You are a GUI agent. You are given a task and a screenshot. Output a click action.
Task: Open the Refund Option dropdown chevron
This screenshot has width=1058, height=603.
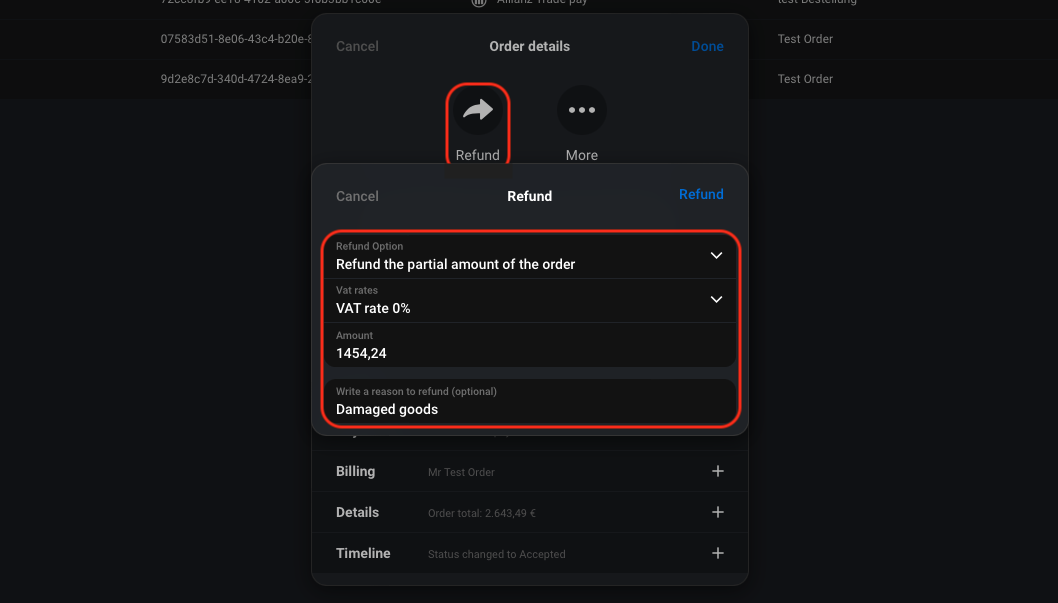716,256
